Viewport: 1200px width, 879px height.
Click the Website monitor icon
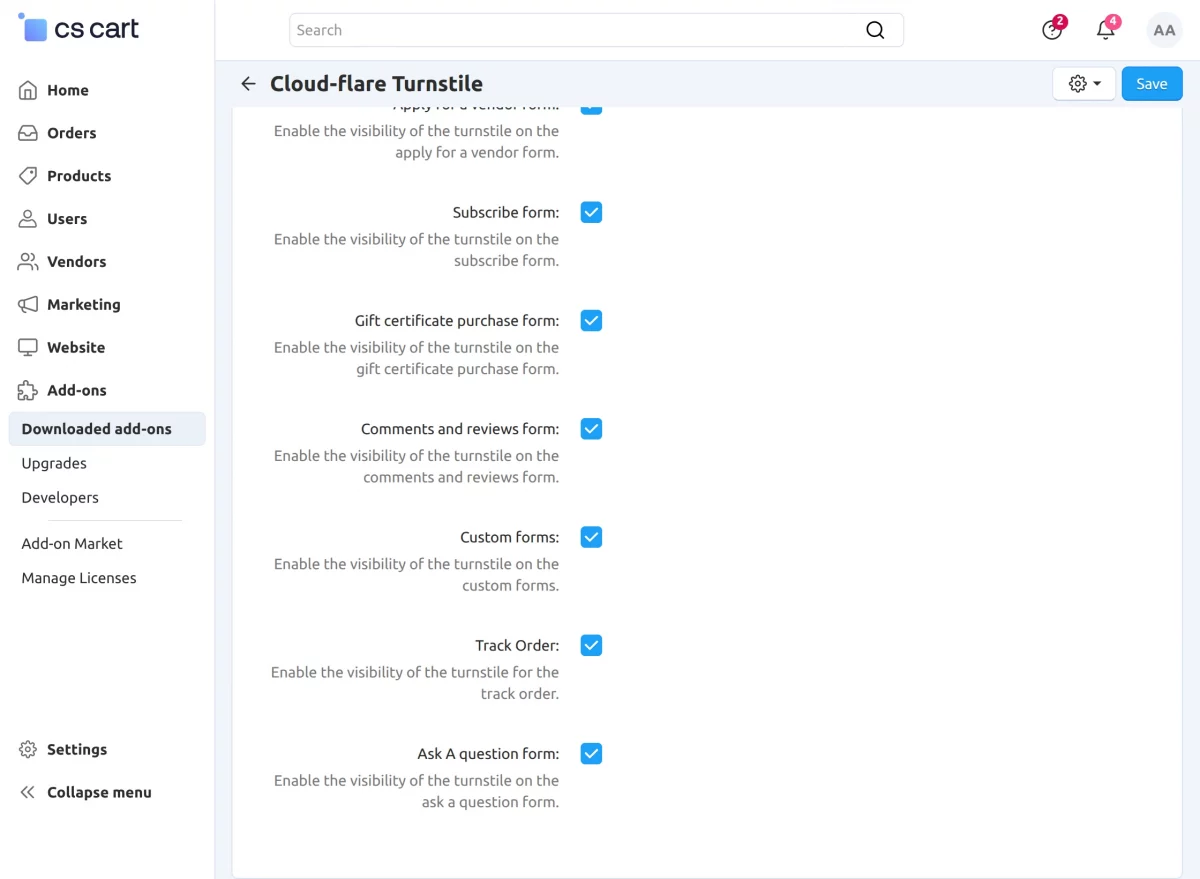[x=28, y=348]
